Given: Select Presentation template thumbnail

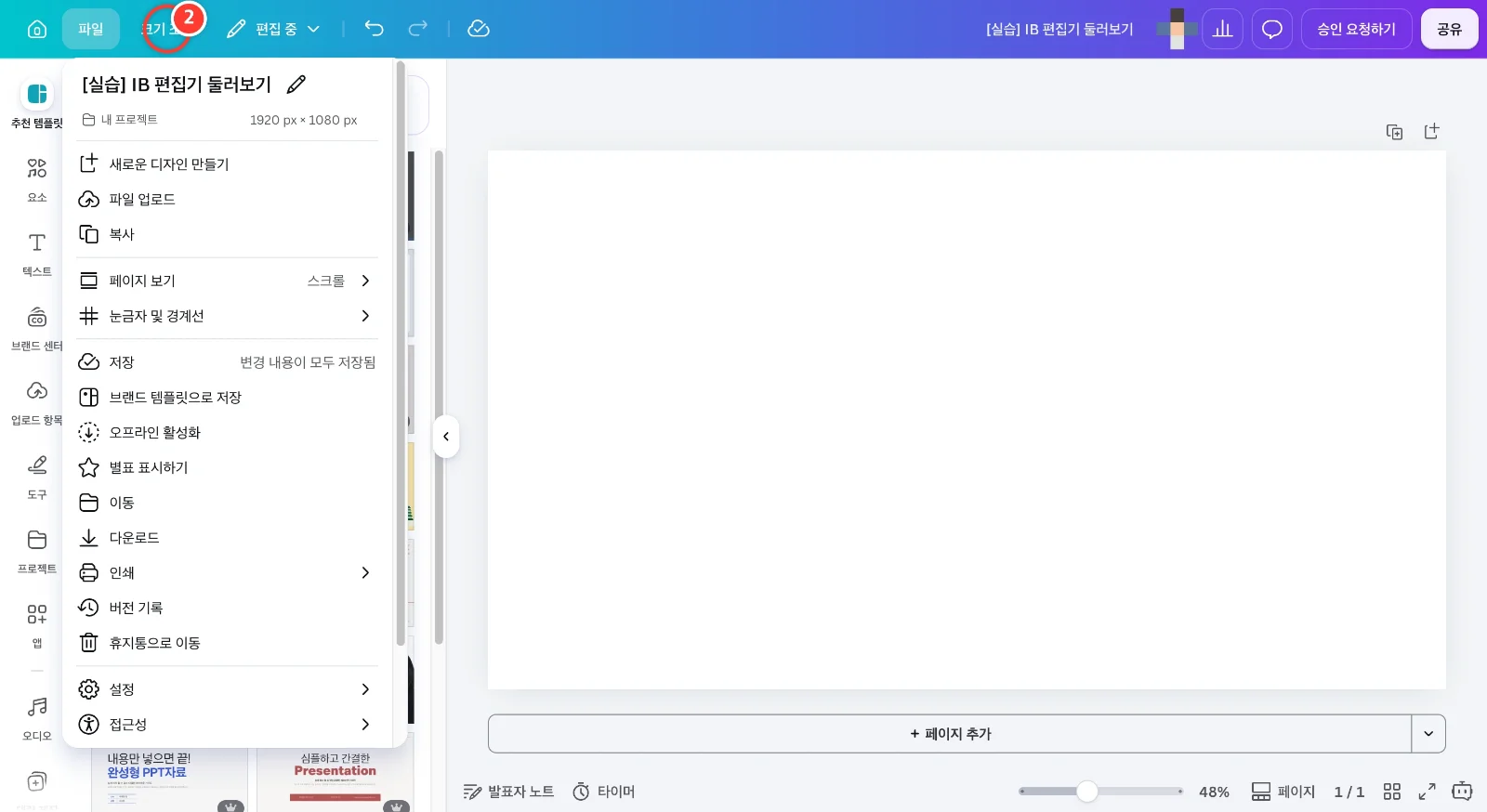Looking at the screenshot, I should point(336,780).
